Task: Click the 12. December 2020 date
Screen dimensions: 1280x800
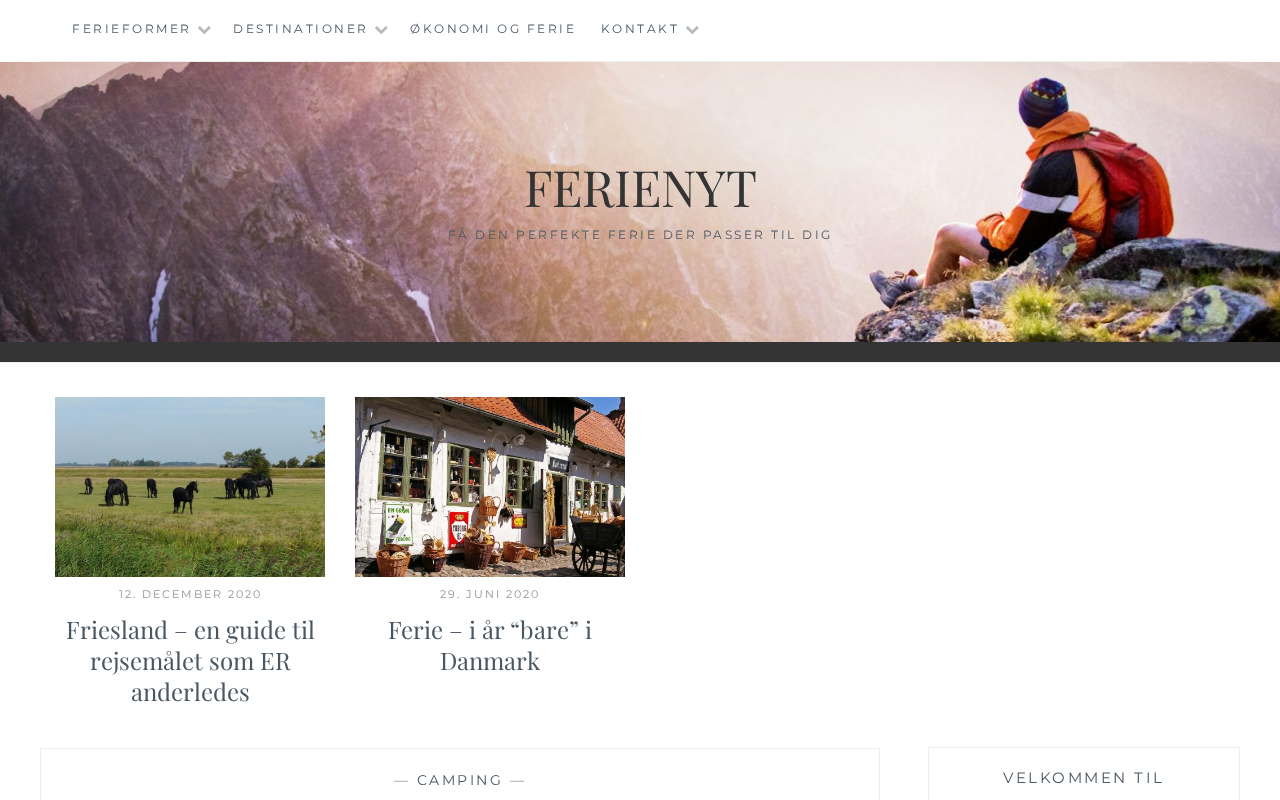Action: (190, 594)
